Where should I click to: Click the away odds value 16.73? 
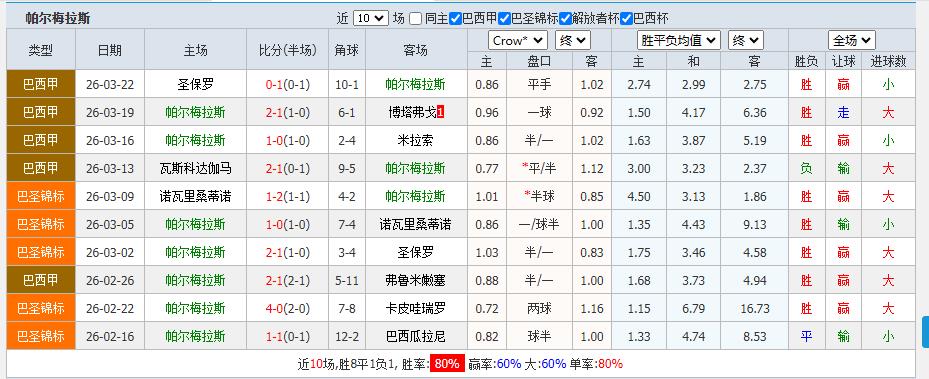[x=755, y=309]
